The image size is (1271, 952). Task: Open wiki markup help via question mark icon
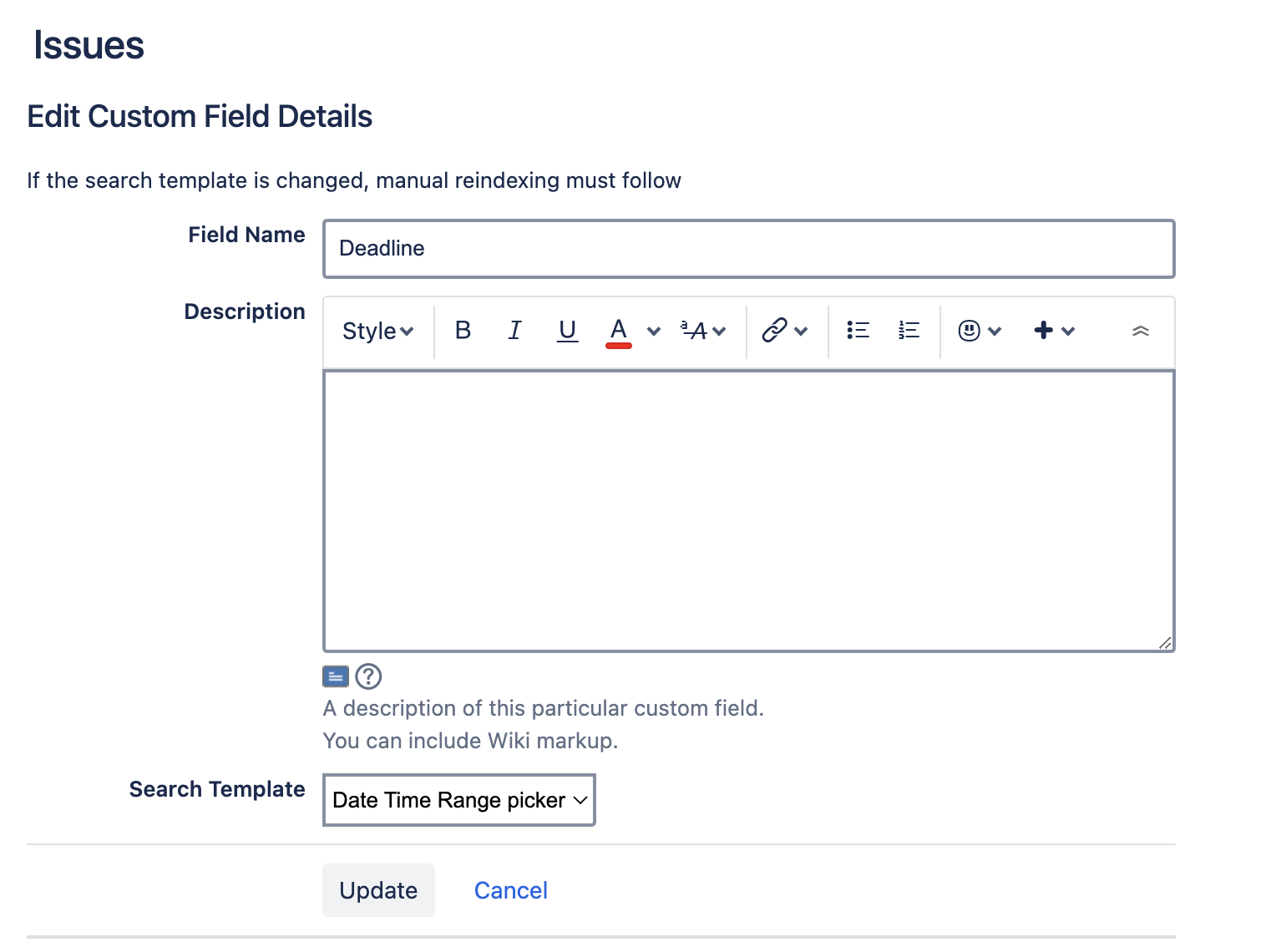pyautogui.click(x=368, y=676)
